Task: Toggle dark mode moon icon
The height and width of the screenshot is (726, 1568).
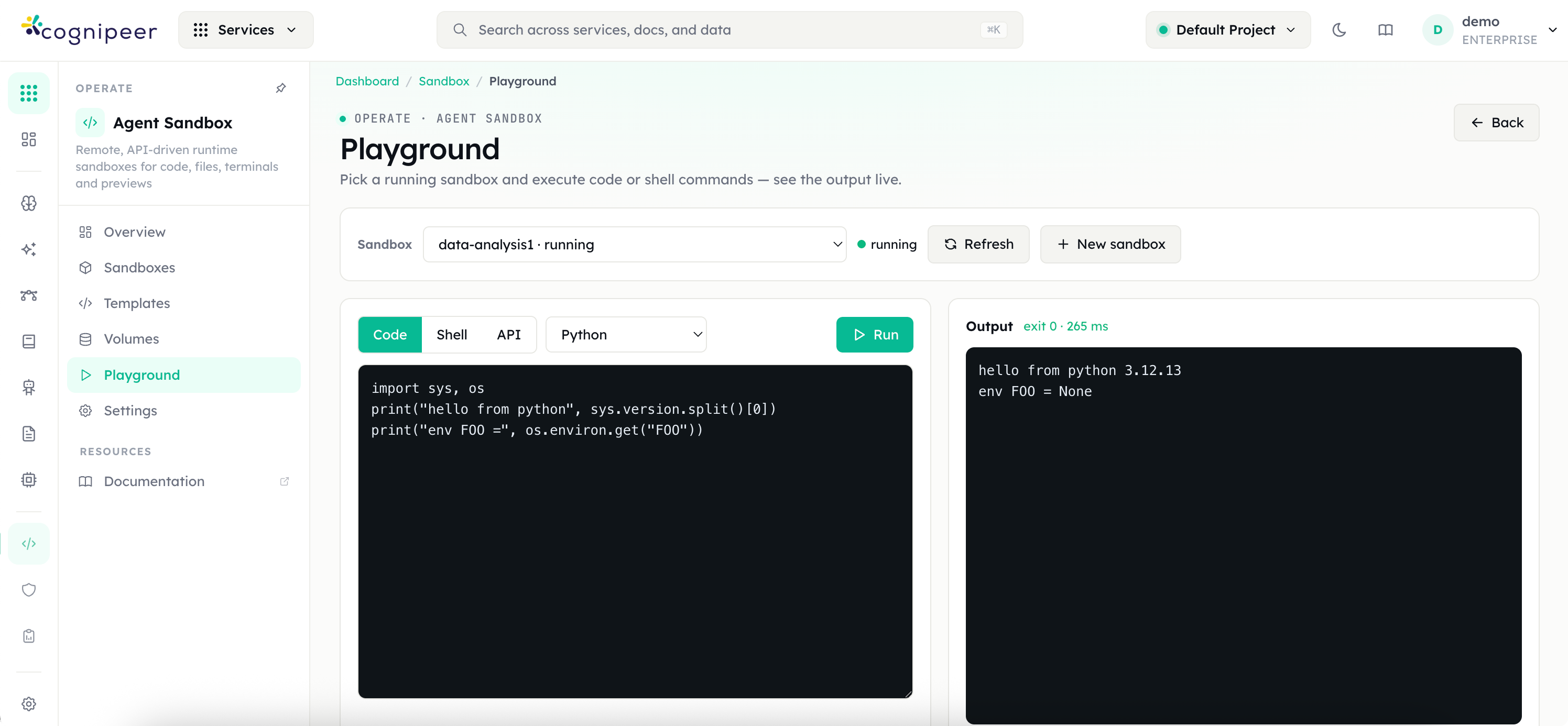Action: pyautogui.click(x=1338, y=30)
